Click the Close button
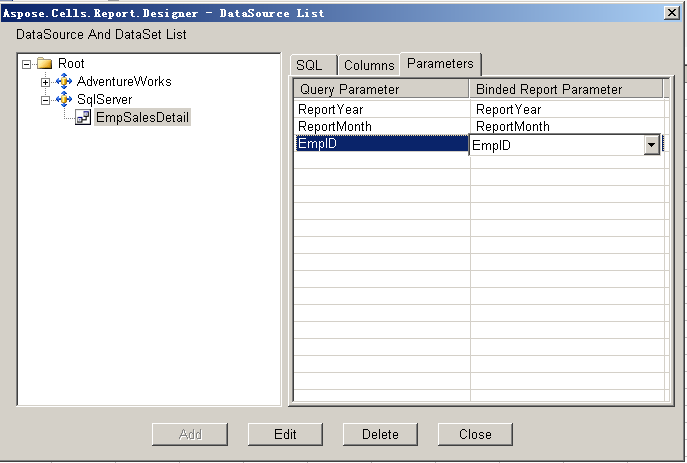 (x=475, y=434)
